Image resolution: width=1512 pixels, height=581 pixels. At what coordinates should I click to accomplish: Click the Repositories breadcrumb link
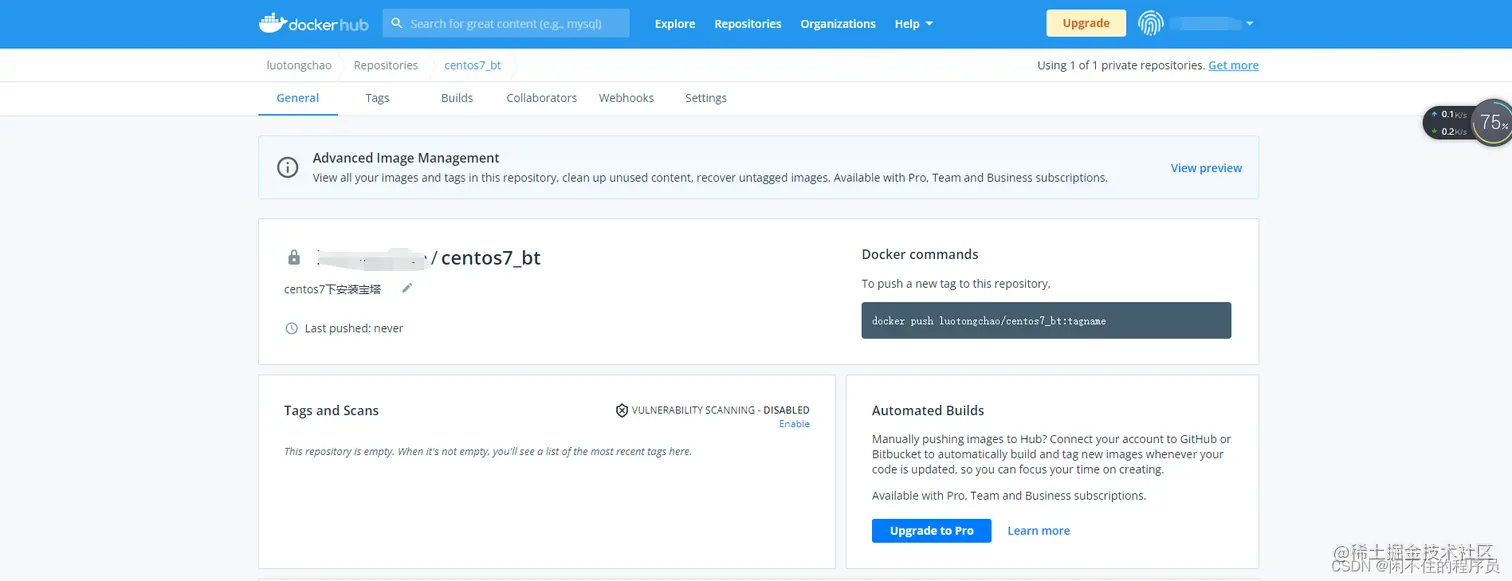pyautogui.click(x=386, y=65)
